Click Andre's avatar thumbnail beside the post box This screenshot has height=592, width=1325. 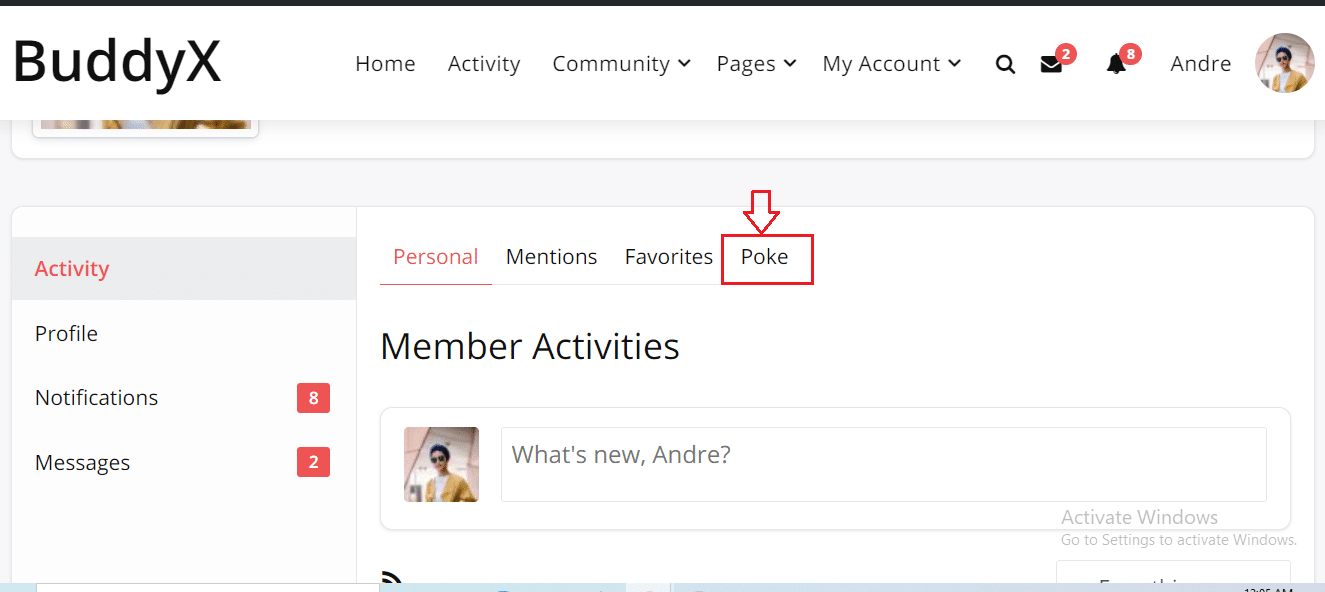click(x=441, y=464)
